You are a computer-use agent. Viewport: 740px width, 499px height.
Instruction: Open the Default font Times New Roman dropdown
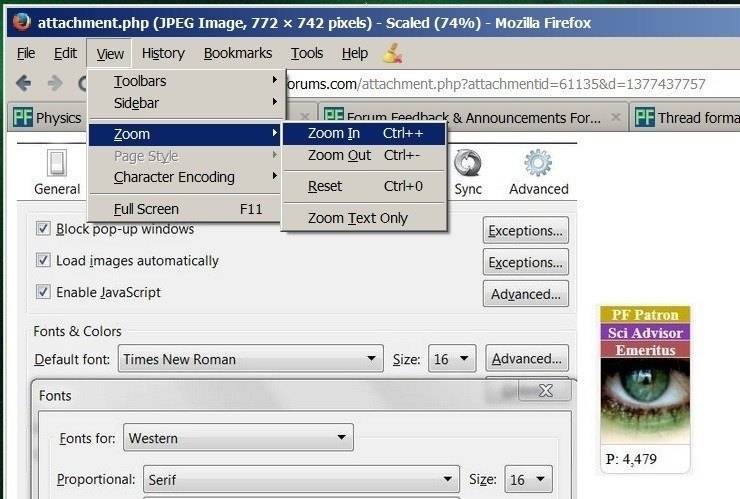pos(251,359)
